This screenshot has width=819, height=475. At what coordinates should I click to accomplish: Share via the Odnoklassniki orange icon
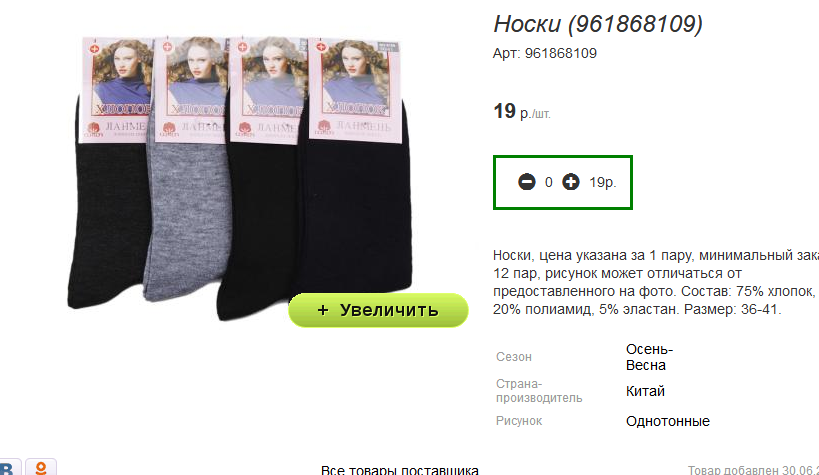click(41, 467)
